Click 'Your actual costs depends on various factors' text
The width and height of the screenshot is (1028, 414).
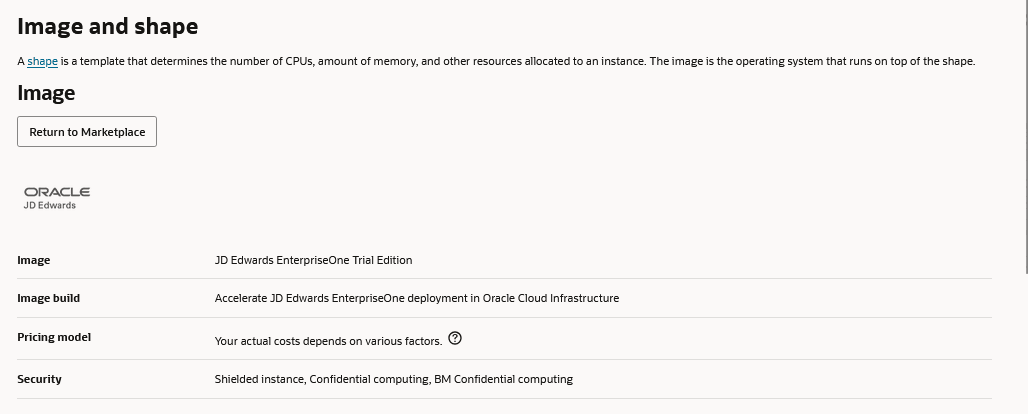[328, 341]
